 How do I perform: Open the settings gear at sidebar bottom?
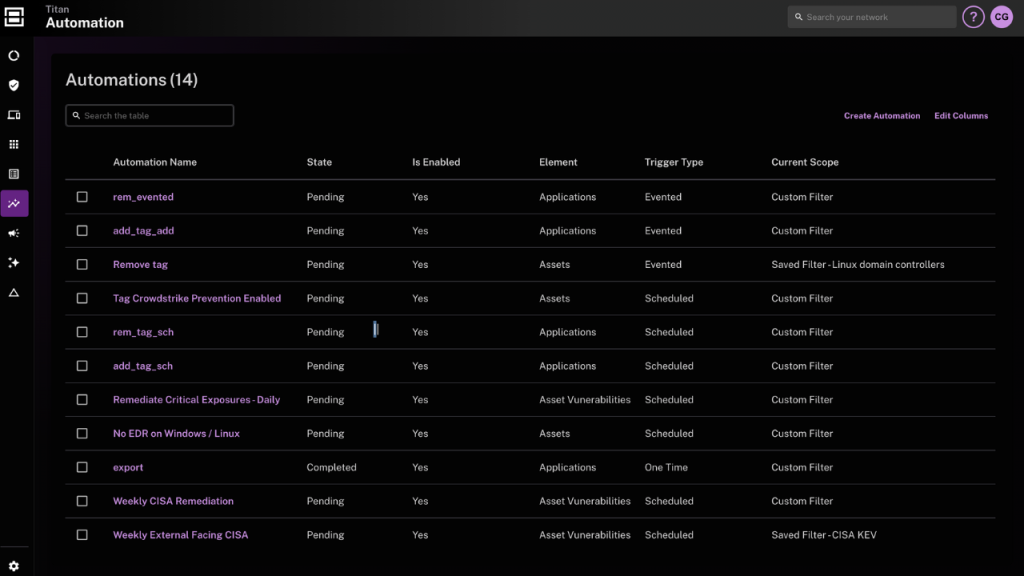point(14,566)
